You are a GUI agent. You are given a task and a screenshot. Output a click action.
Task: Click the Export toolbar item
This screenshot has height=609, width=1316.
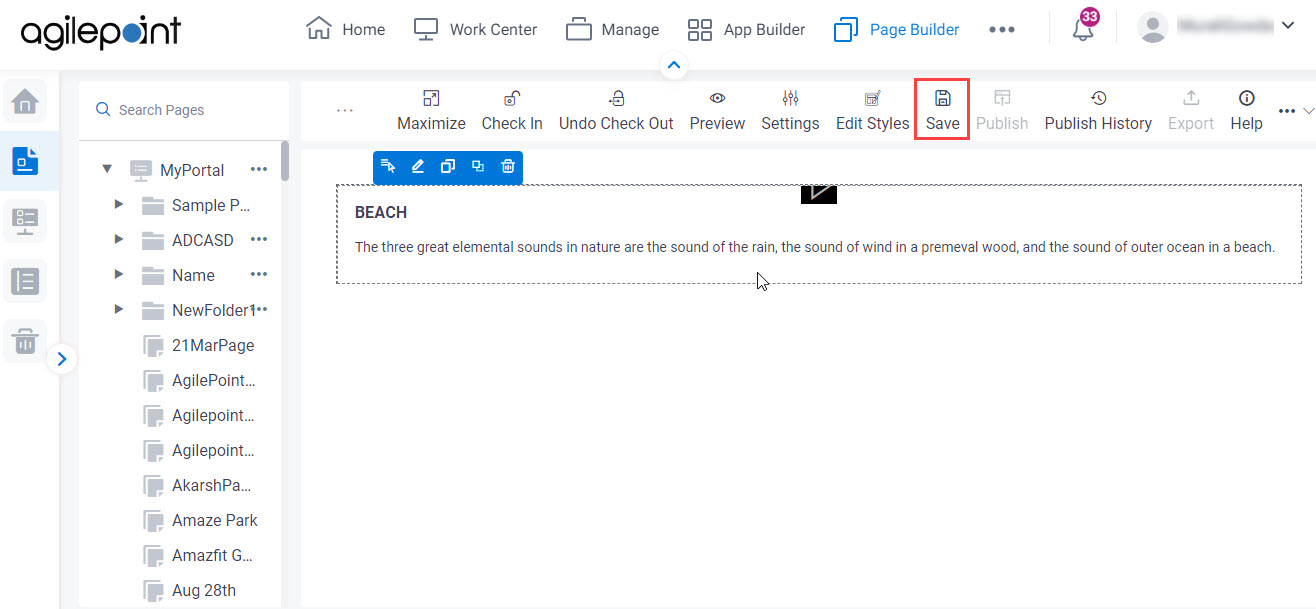click(1191, 110)
